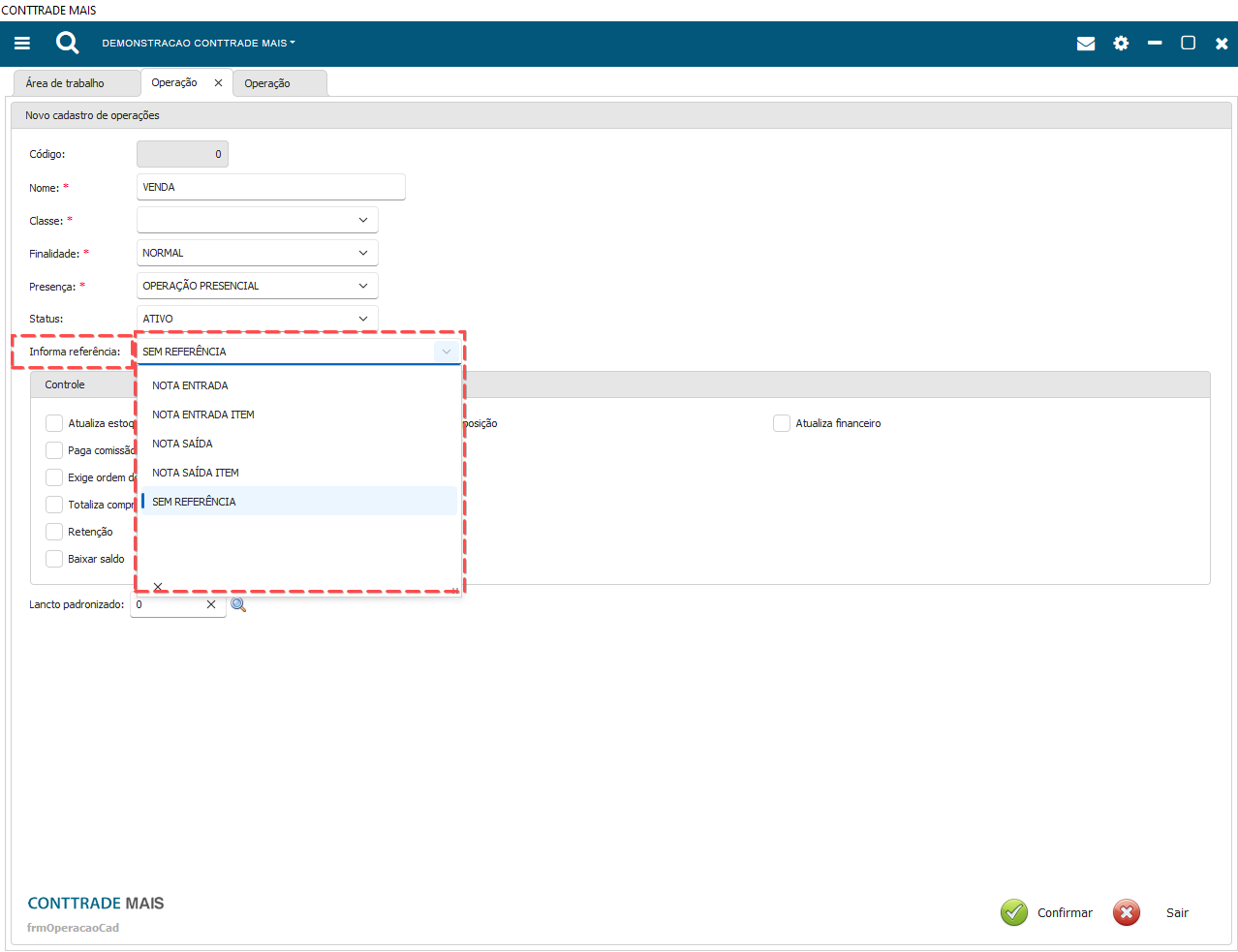This screenshot has height=952, width=1238.
Task: Open DEMONSTRACAO CONTTRADE MAIS company menu
Action: point(198,44)
